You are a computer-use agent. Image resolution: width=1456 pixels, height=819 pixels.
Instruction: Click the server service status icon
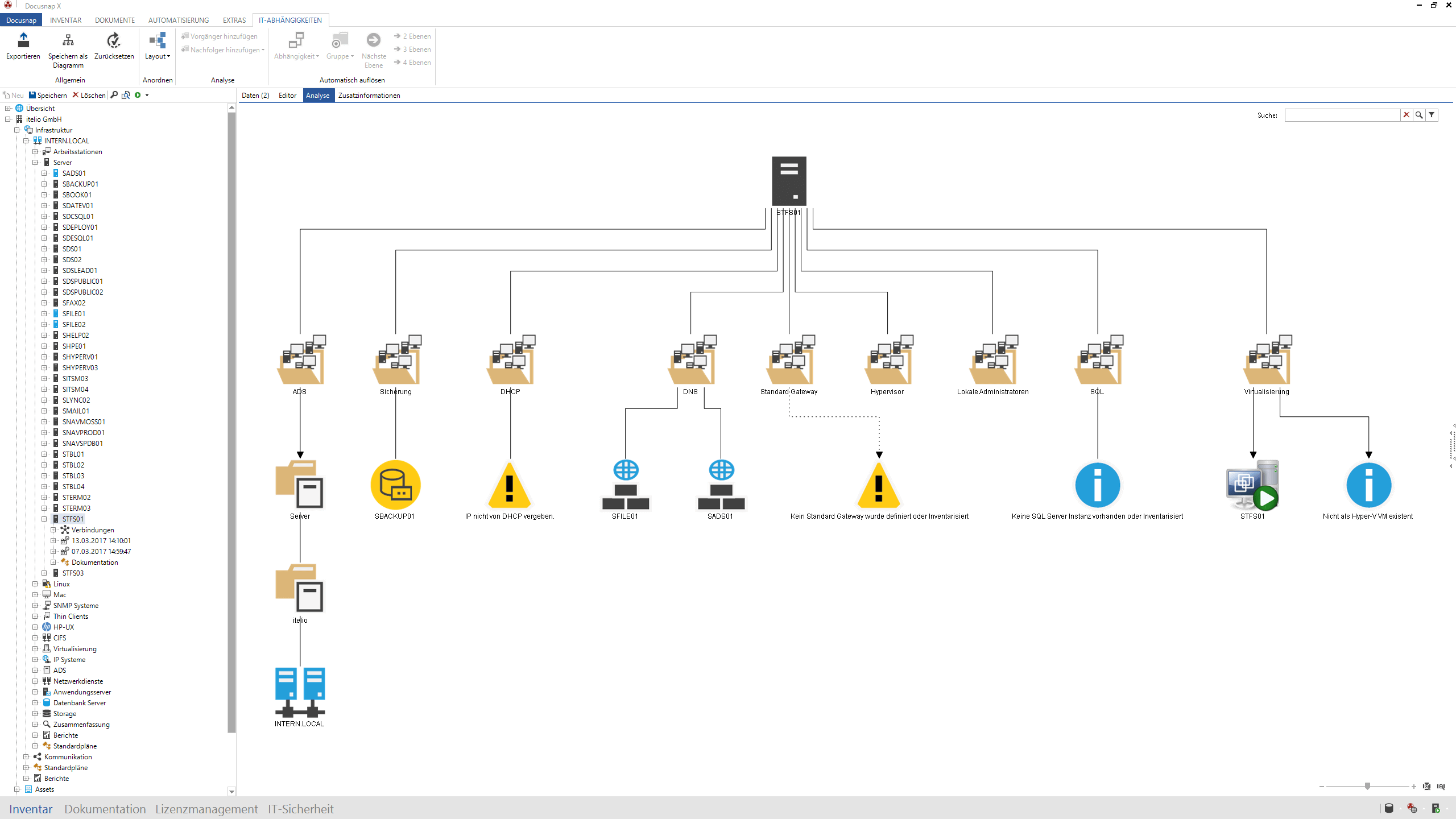pos(1436,808)
